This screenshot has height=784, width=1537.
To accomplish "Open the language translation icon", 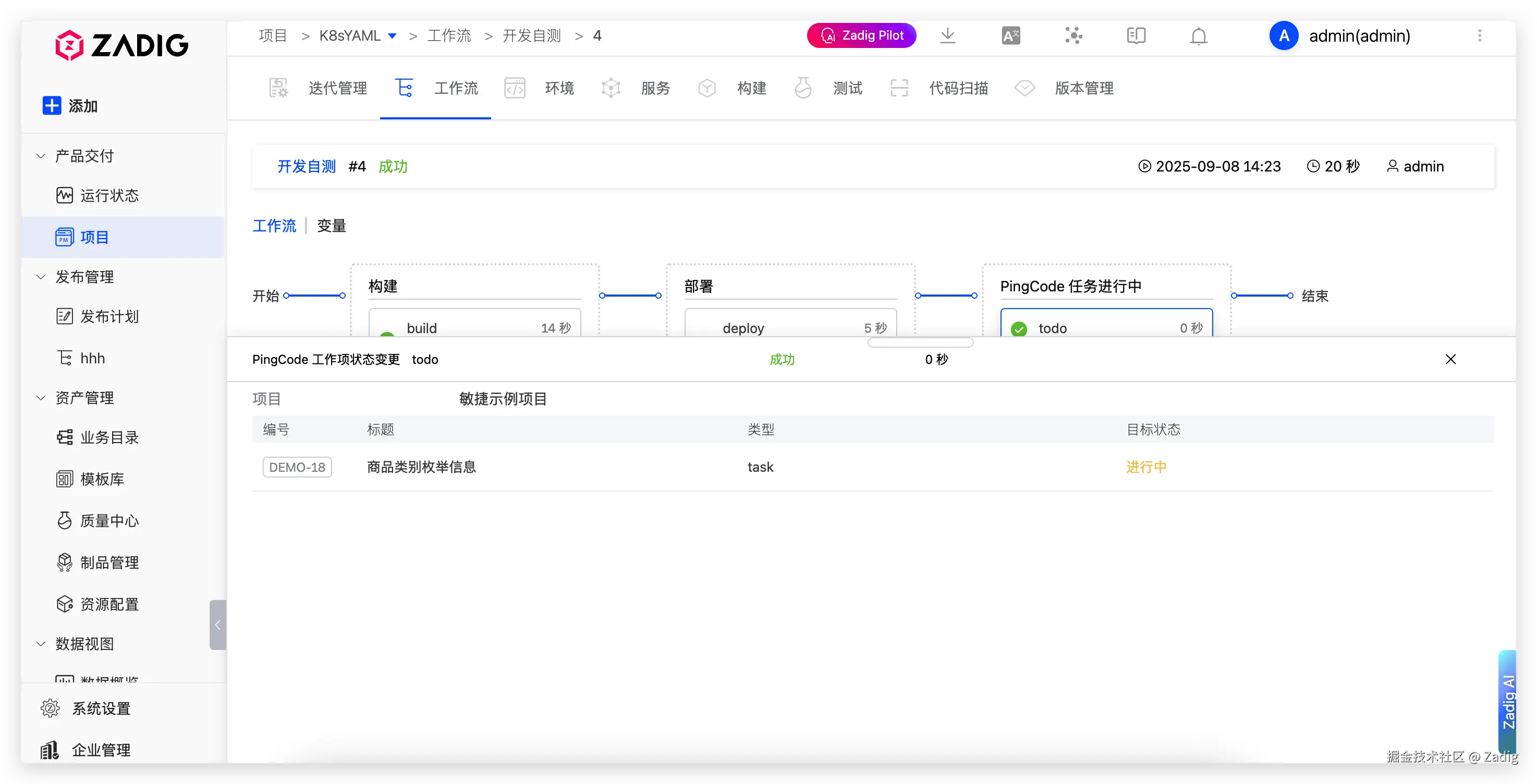I will click(x=1011, y=36).
